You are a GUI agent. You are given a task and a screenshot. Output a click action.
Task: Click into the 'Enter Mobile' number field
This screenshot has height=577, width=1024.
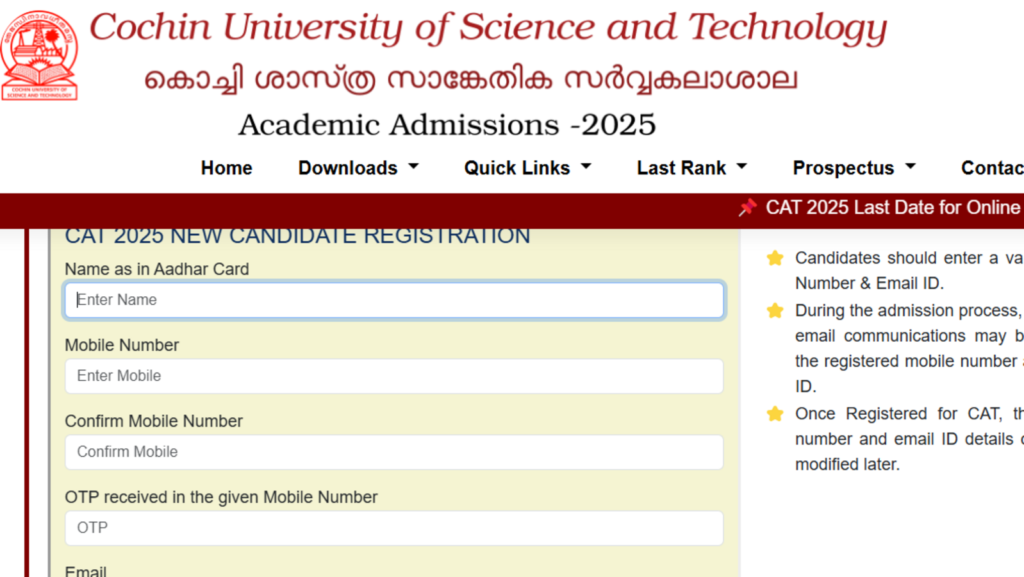point(394,376)
